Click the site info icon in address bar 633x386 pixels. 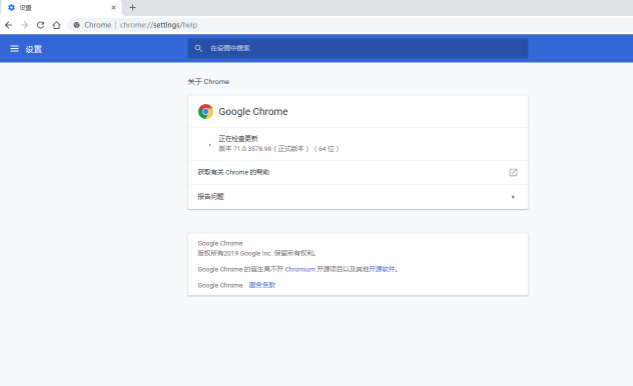pos(76,25)
